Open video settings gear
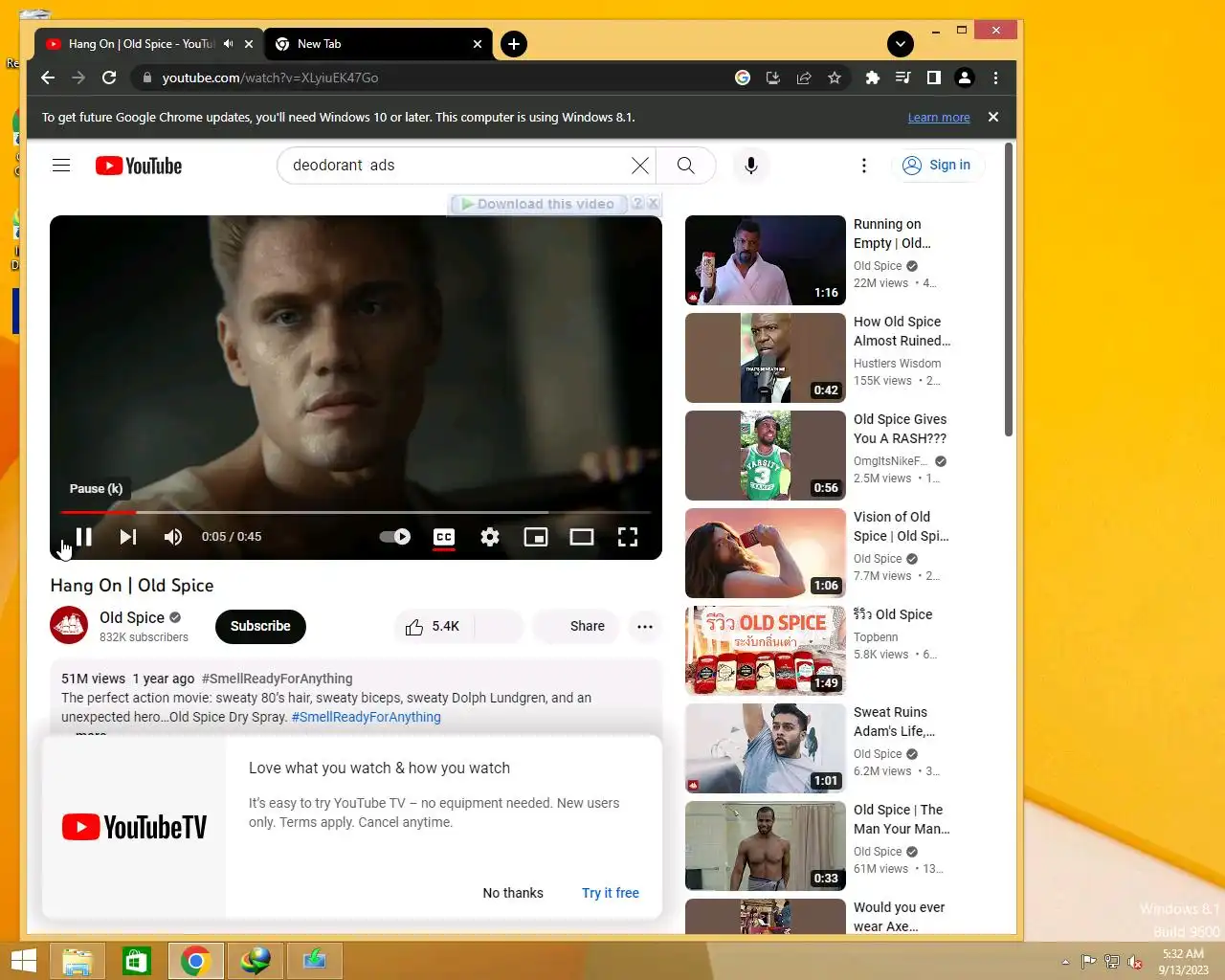The width and height of the screenshot is (1225, 980). pyautogui.click(x=490, y=537)
